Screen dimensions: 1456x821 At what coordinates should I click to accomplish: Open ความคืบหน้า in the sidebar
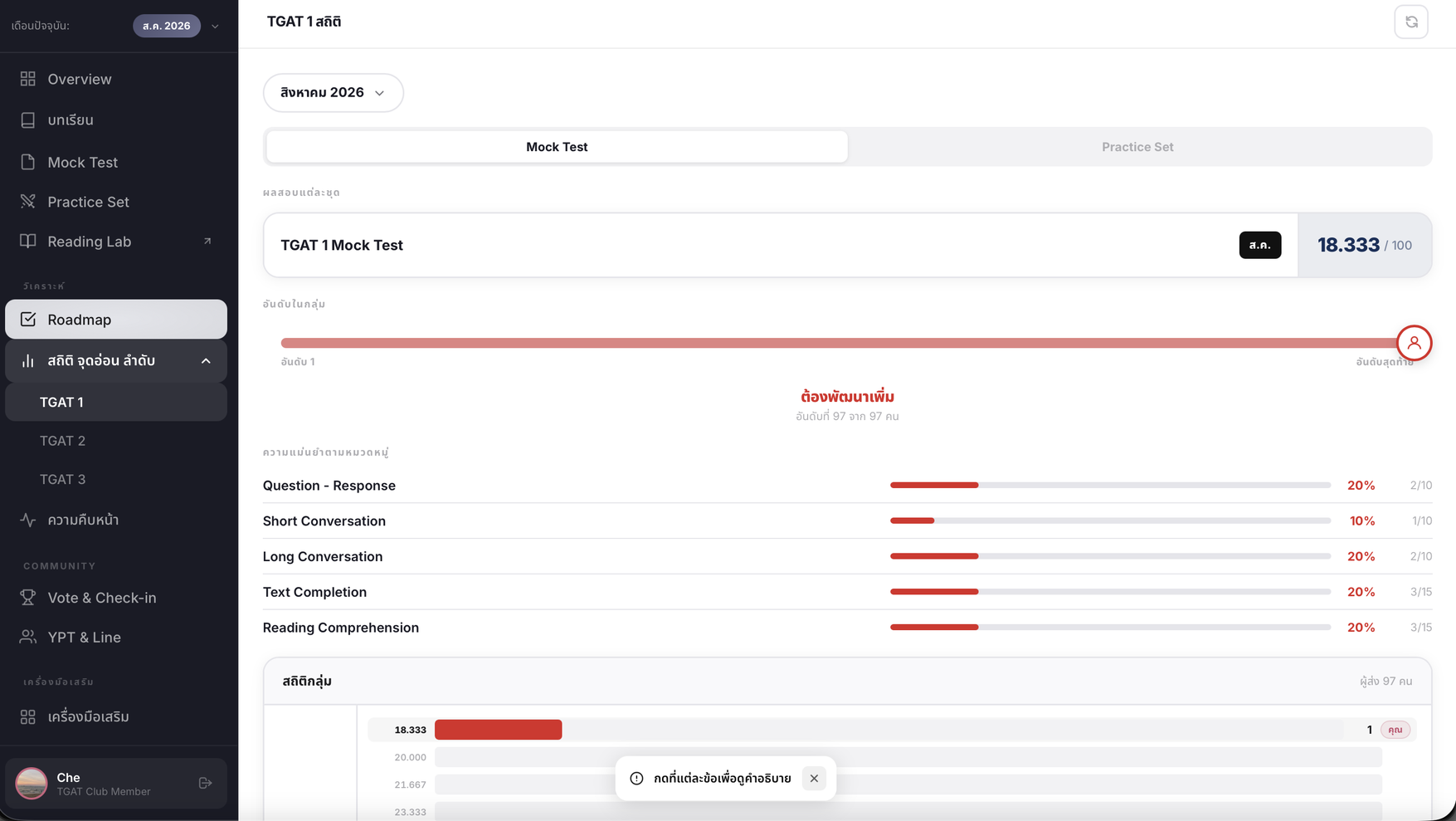[x=116, y=520]
